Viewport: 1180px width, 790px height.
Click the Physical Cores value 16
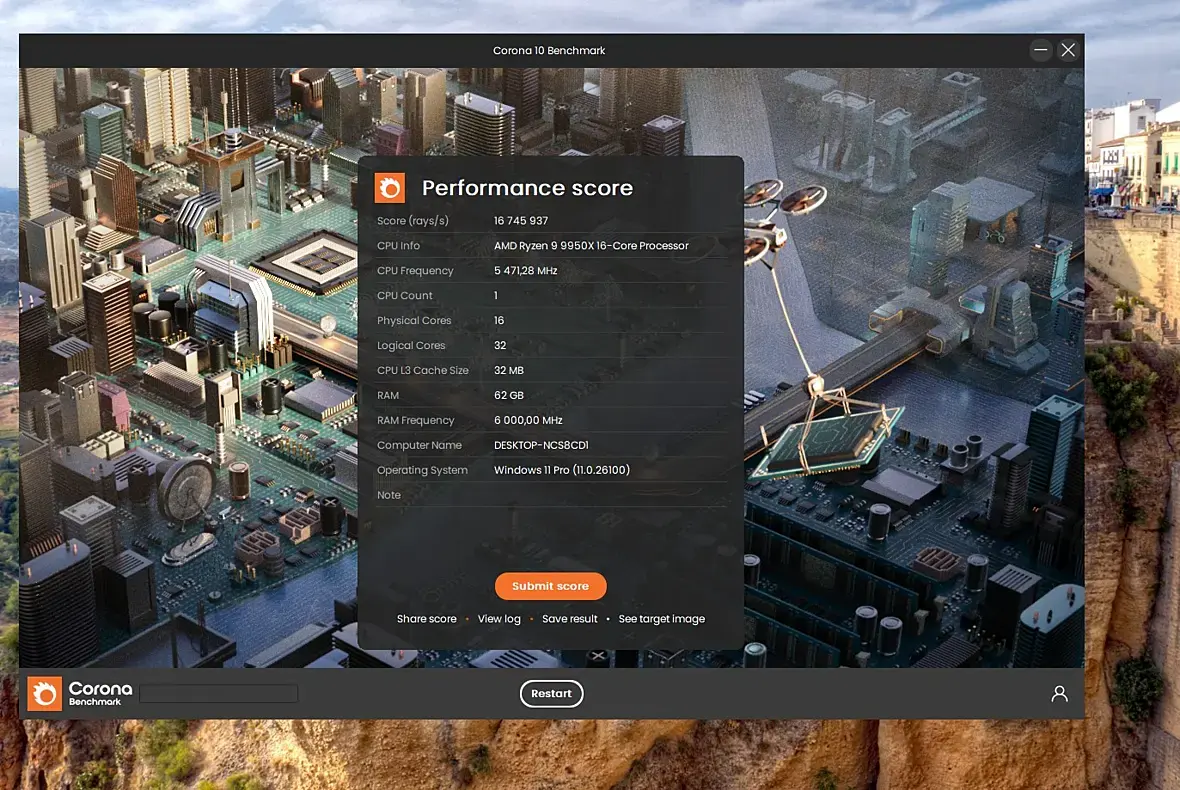tap(499, 321)
